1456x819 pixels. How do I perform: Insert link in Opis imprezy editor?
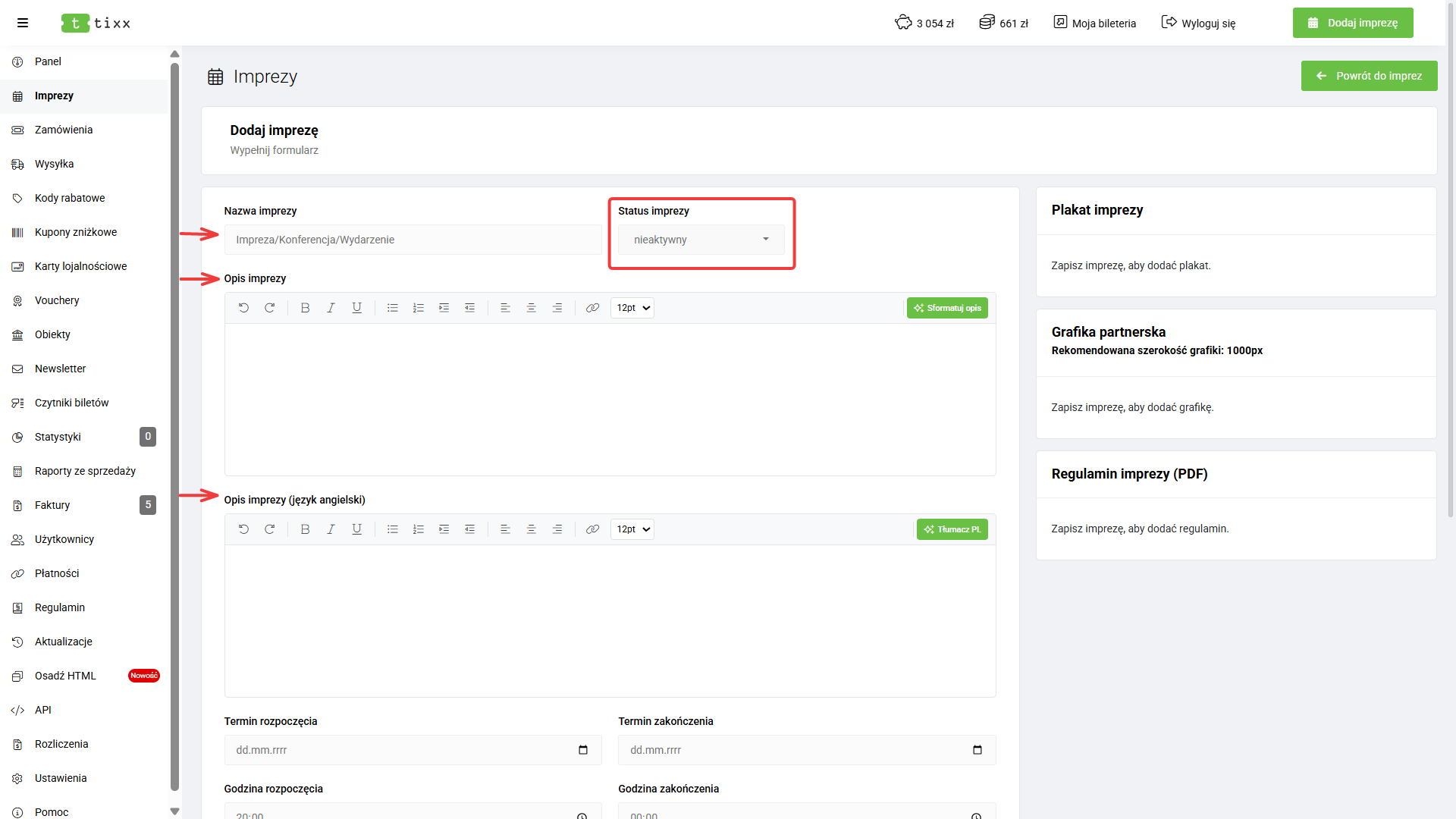tap(592, 308)
